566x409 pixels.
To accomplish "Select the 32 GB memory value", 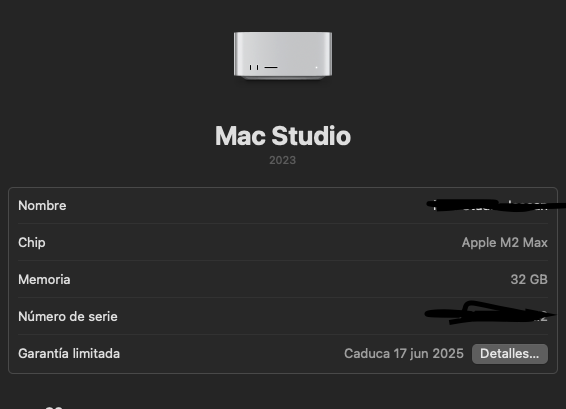I will [x=529, y=279].
